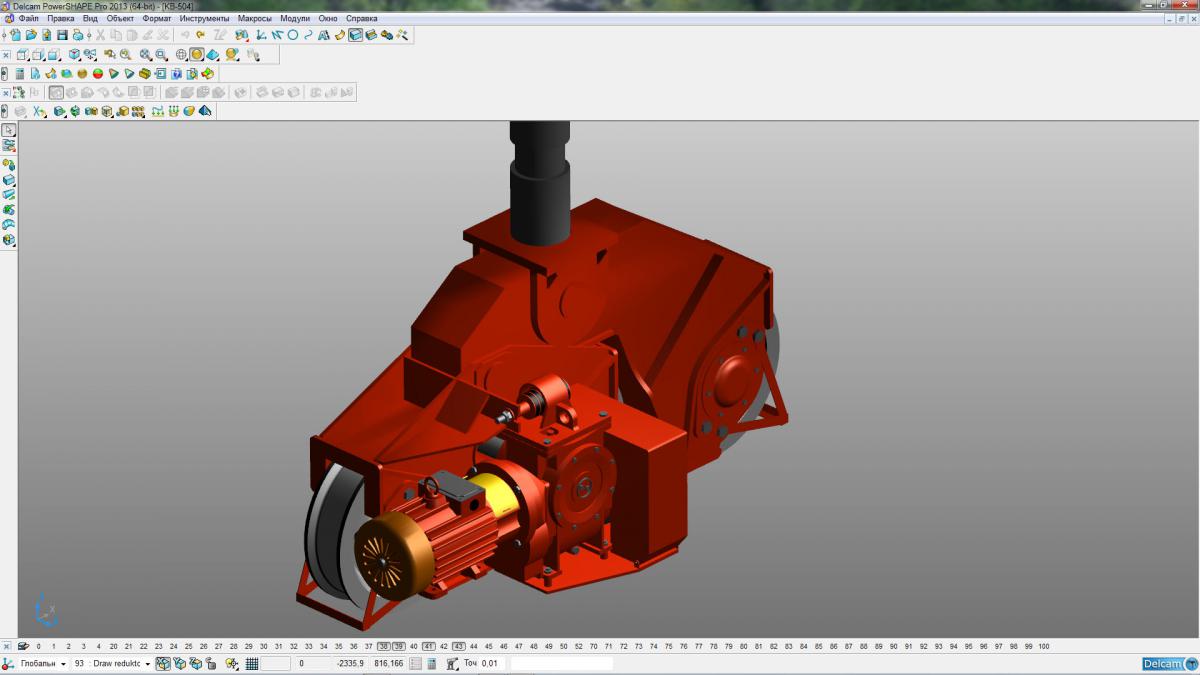The height and width of the screenshot is (675, 1200).
Task: Toggle level 20 in levels bar
Action: [113, 646]
